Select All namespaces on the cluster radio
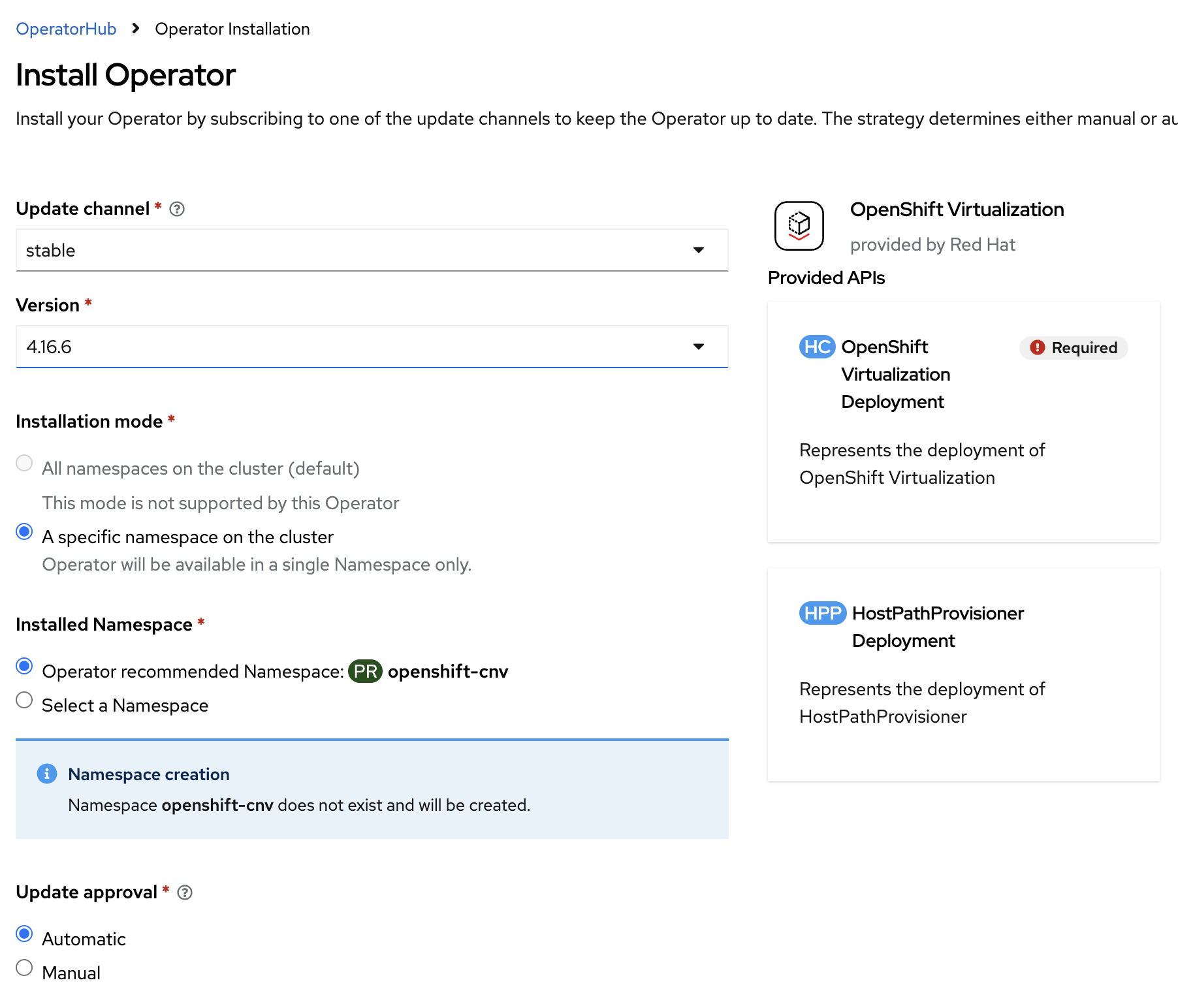 click(24, 463)
